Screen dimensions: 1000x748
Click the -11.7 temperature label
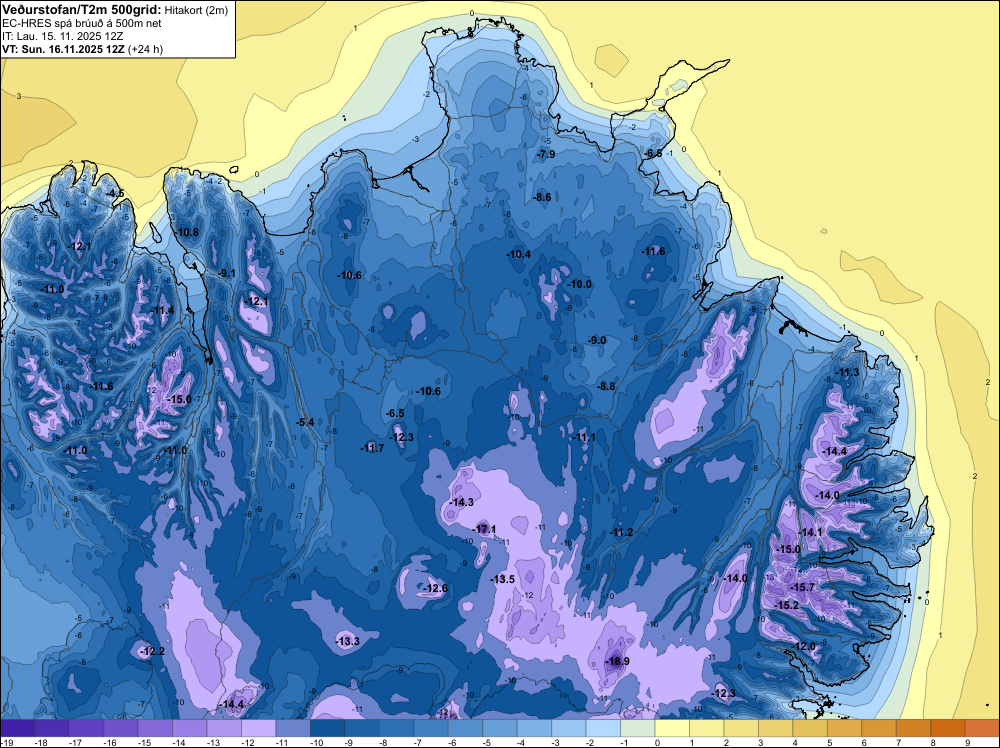372,448
